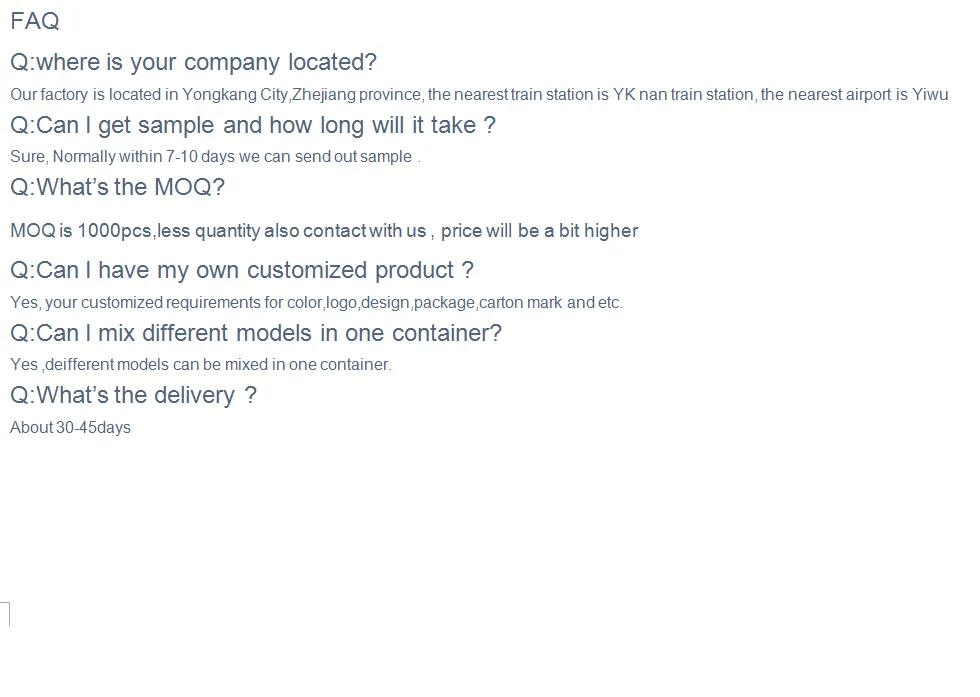
Task: Select the sample question line
Action: 253,125
